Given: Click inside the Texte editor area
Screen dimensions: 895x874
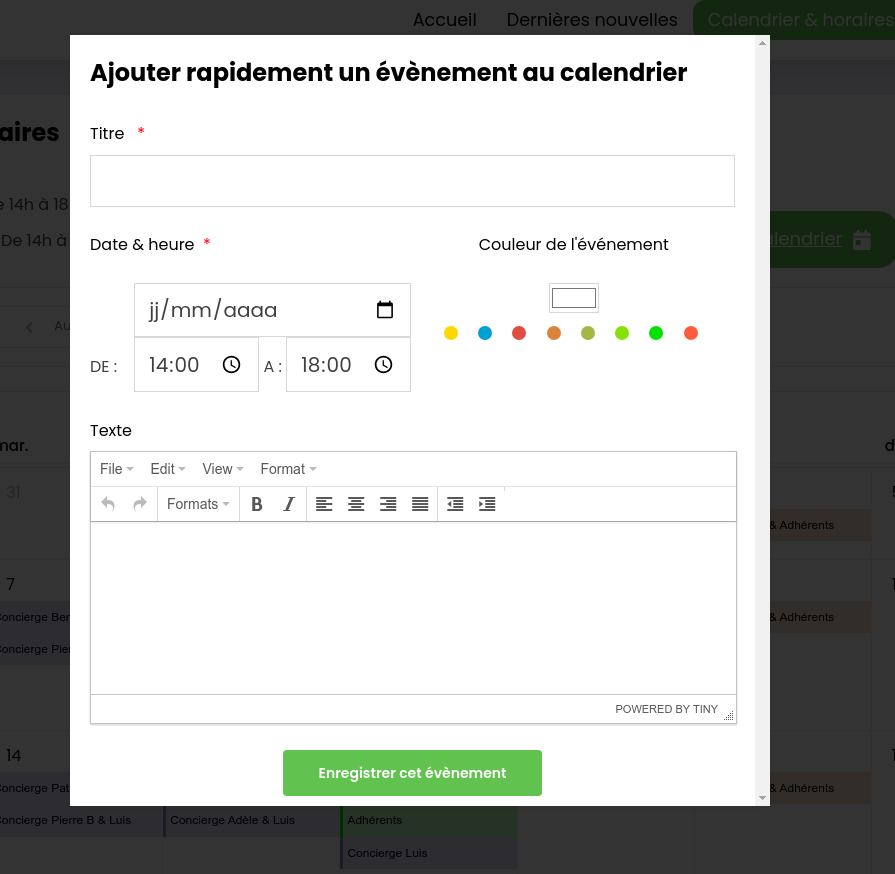Looking at the screenshot, I should [x=413, y=608].
